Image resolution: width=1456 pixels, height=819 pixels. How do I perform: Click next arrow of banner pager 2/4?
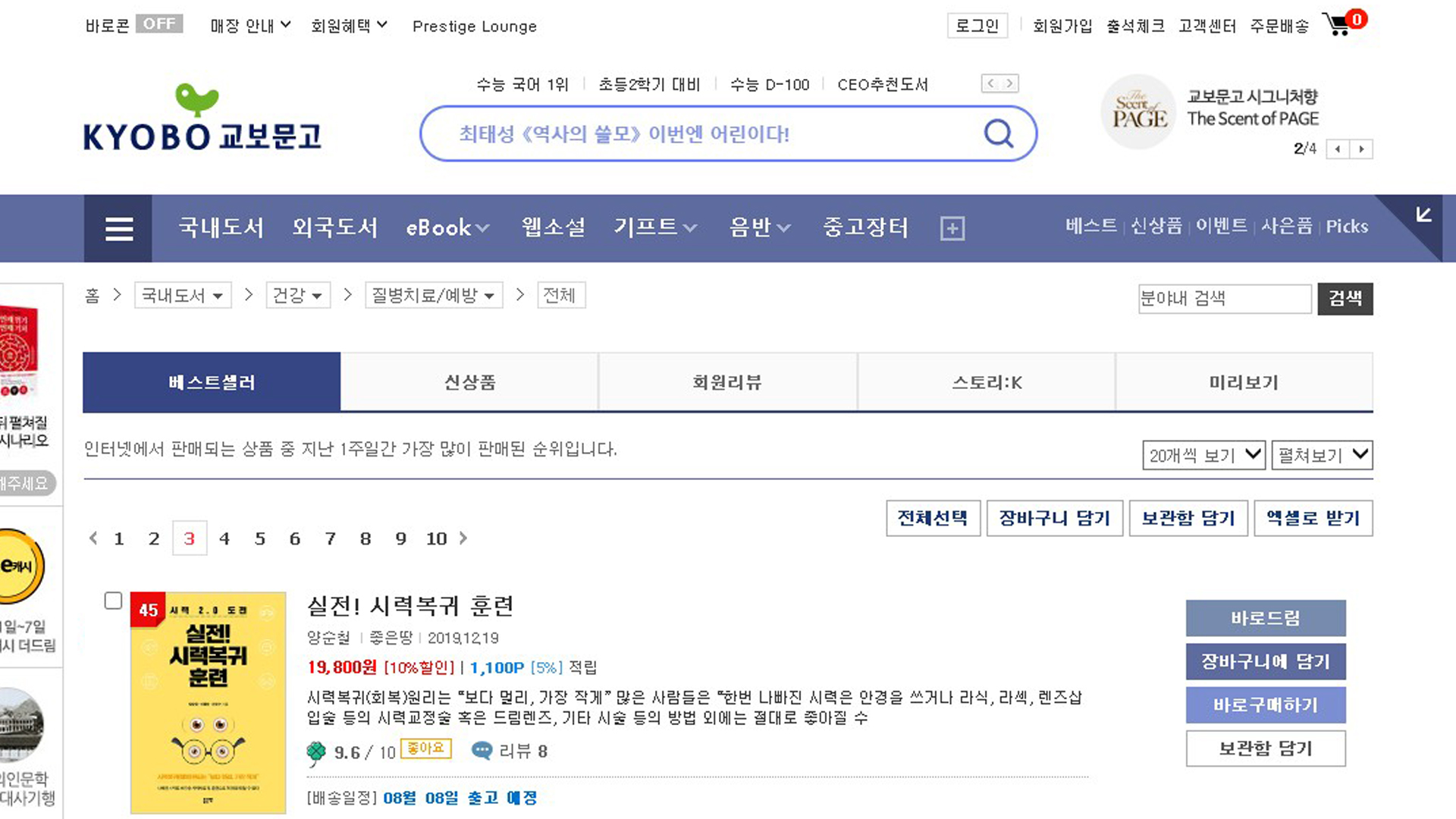tap(1361, 149)
